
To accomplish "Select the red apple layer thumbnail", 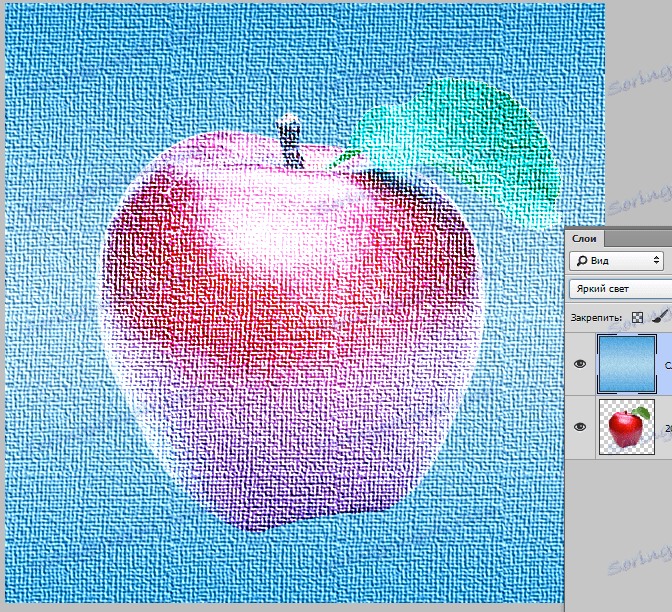I will tap(627, 427).
